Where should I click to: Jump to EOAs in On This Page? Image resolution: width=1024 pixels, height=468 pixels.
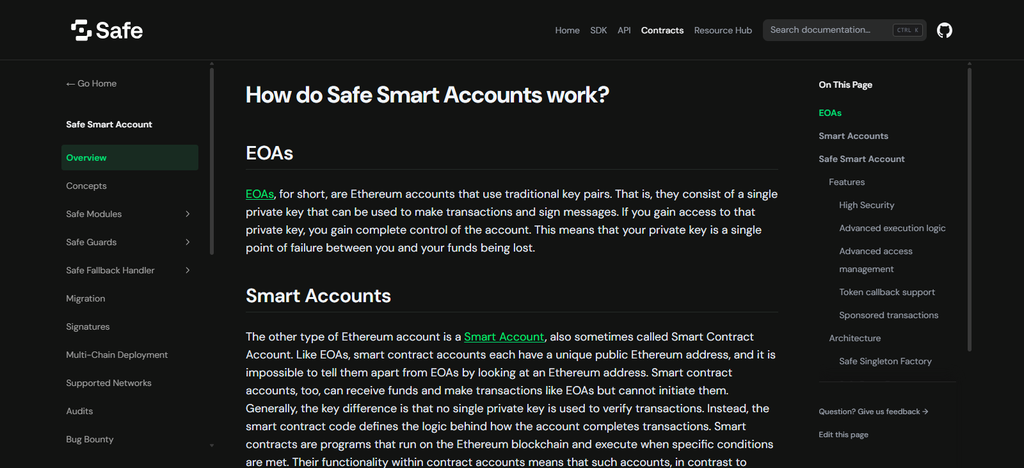[x=830, y=113]
